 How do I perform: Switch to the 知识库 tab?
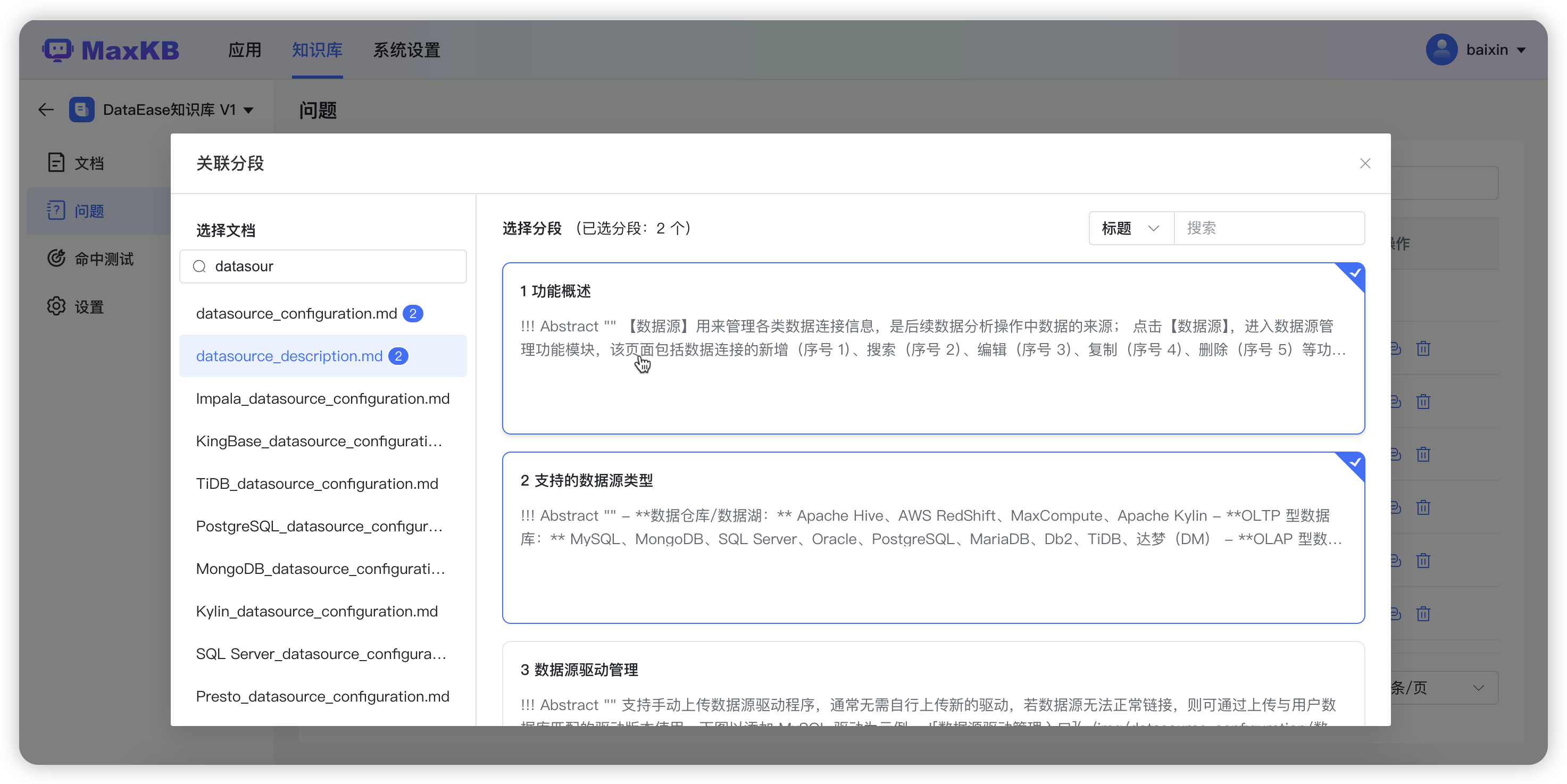pyautogui.click(x=317, y=50)
